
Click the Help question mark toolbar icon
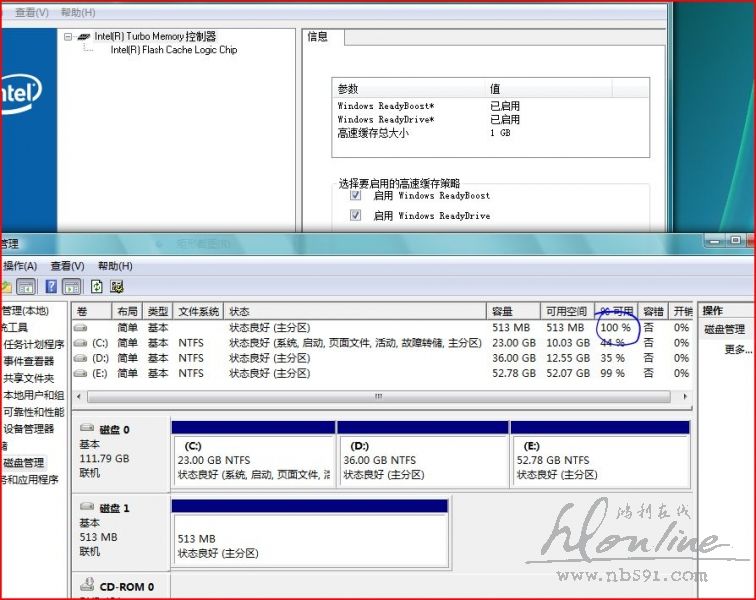click(52, 287)
